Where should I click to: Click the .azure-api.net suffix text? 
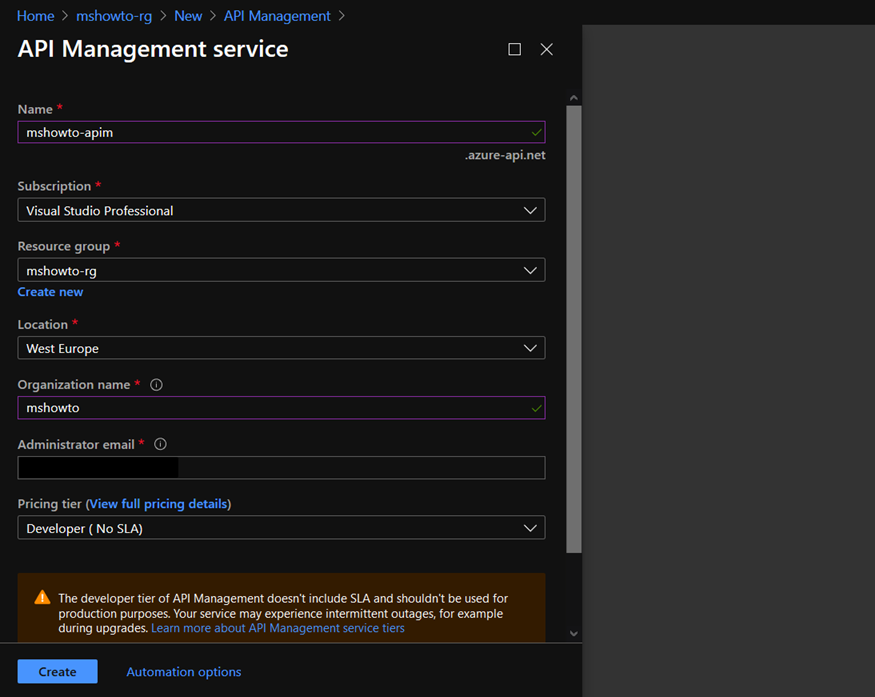(505, 155)
